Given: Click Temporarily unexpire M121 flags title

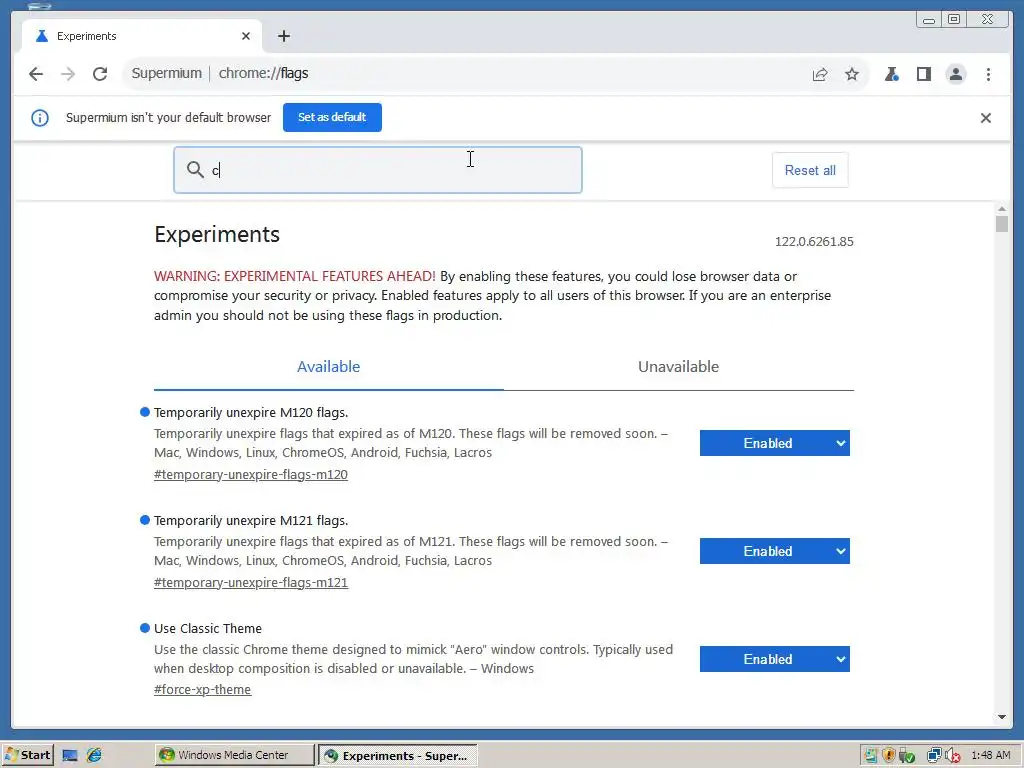Looking at the screenshot, I should pos(251,520).
